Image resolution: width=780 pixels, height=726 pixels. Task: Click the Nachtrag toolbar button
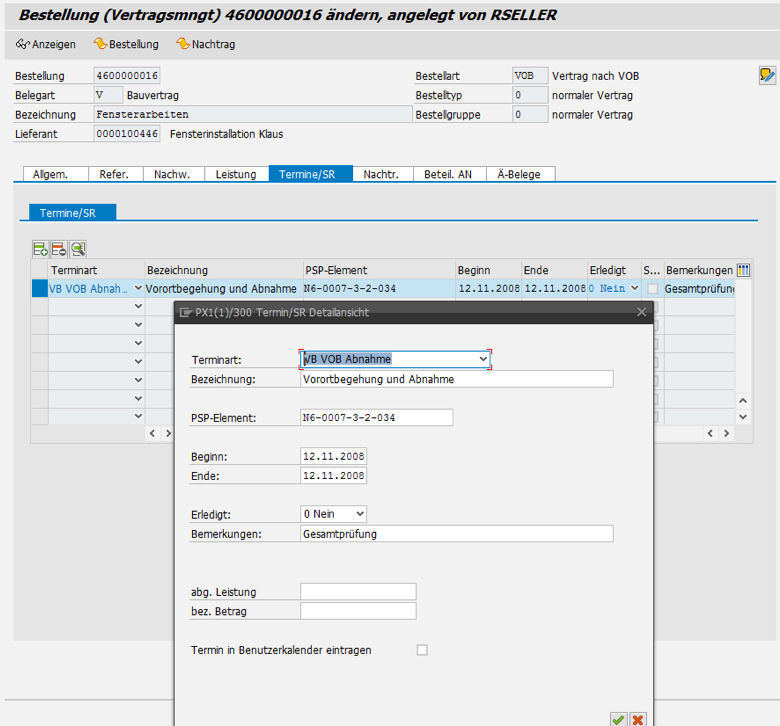[206, 44]
